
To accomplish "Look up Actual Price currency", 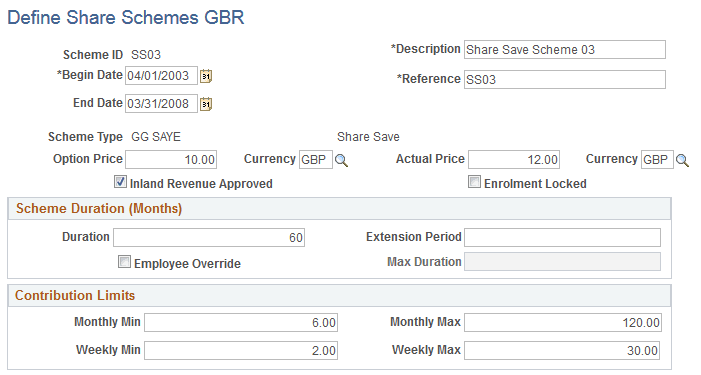I will [682, 160].
